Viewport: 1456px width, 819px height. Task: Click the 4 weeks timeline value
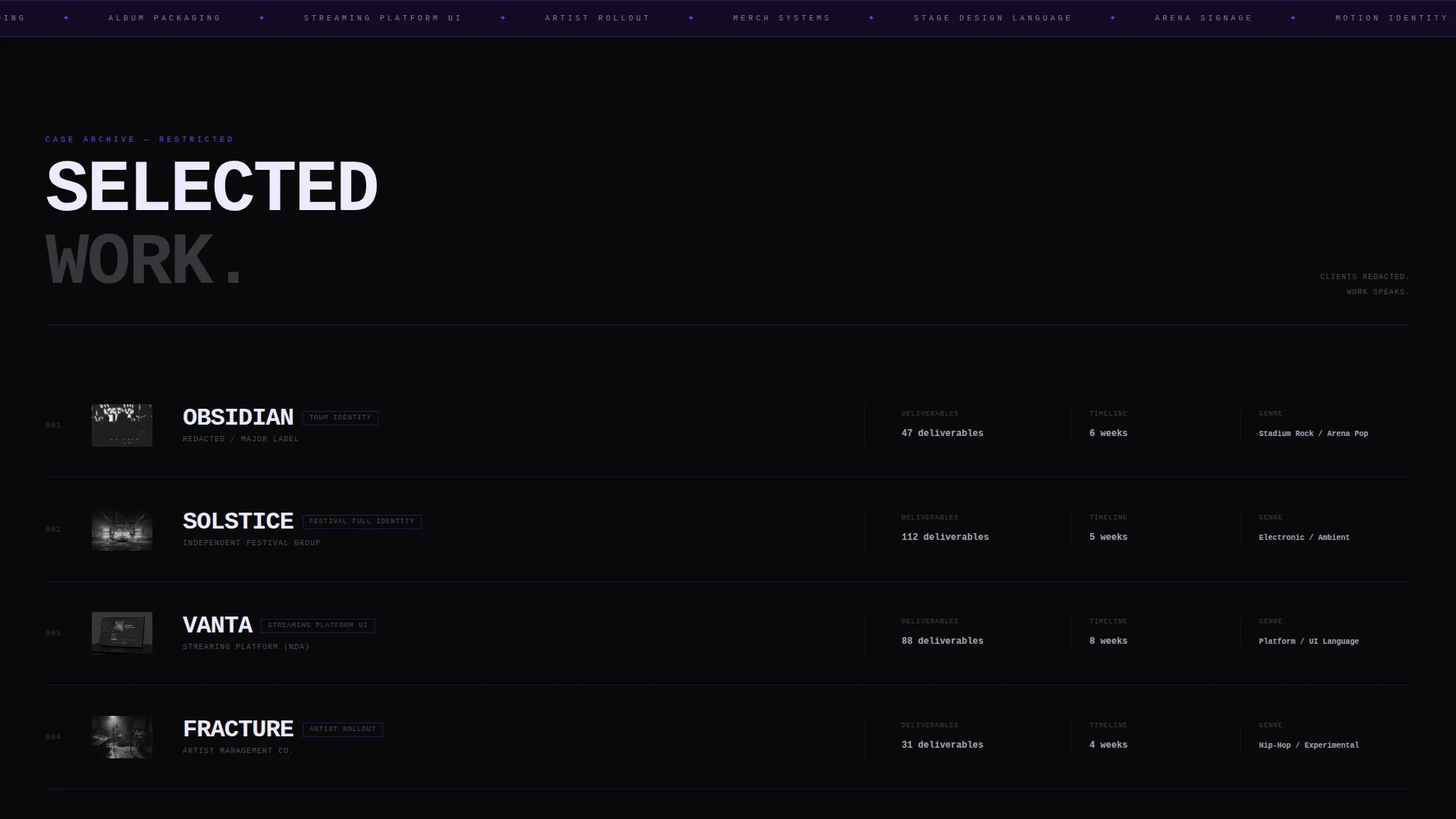(x=1108, y=745)
